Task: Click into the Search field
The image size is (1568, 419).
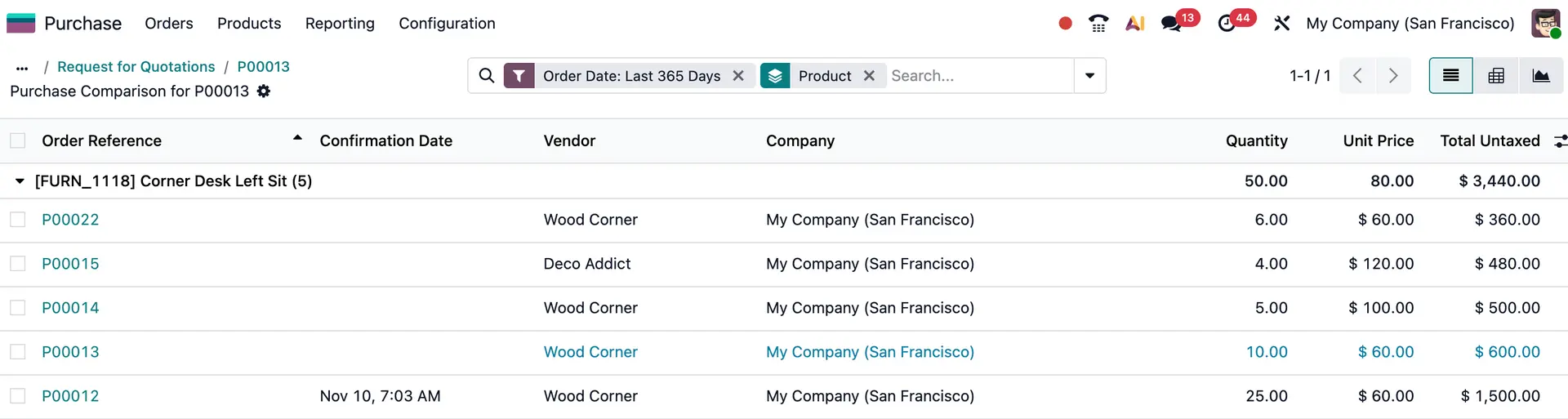Action: tap(978, 76)
